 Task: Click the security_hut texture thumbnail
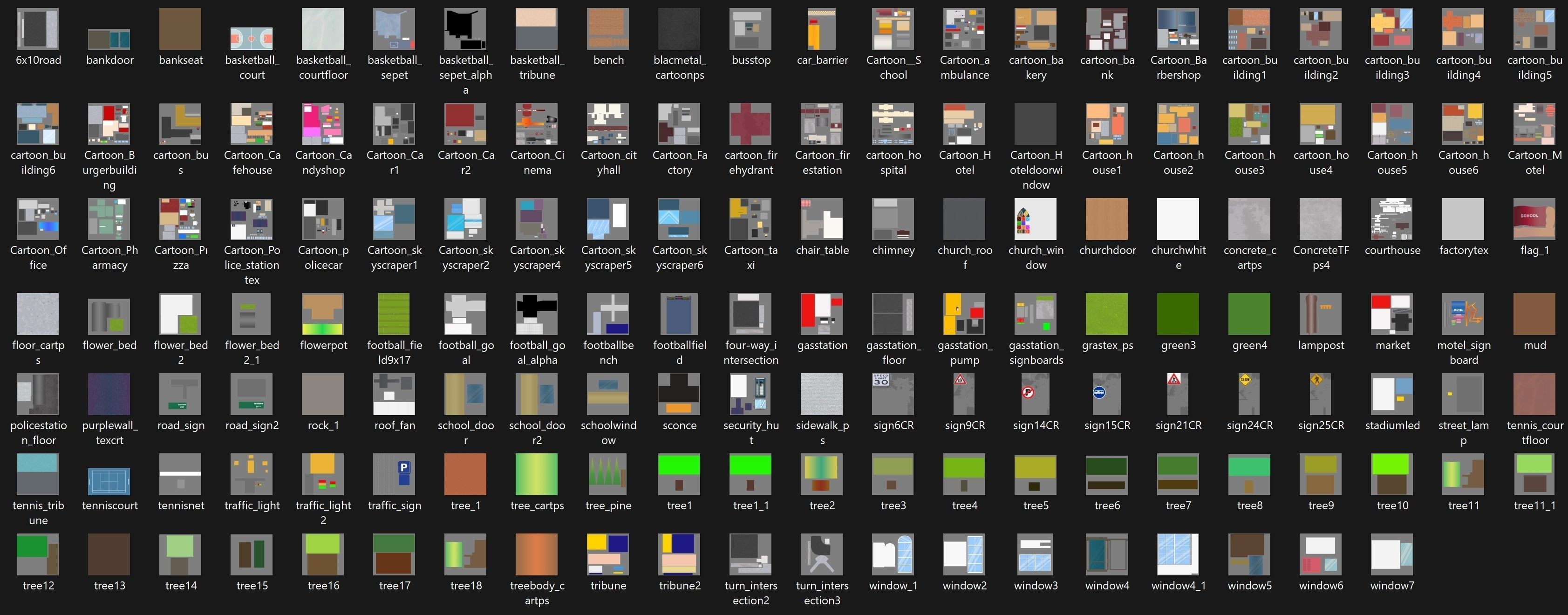750,394
